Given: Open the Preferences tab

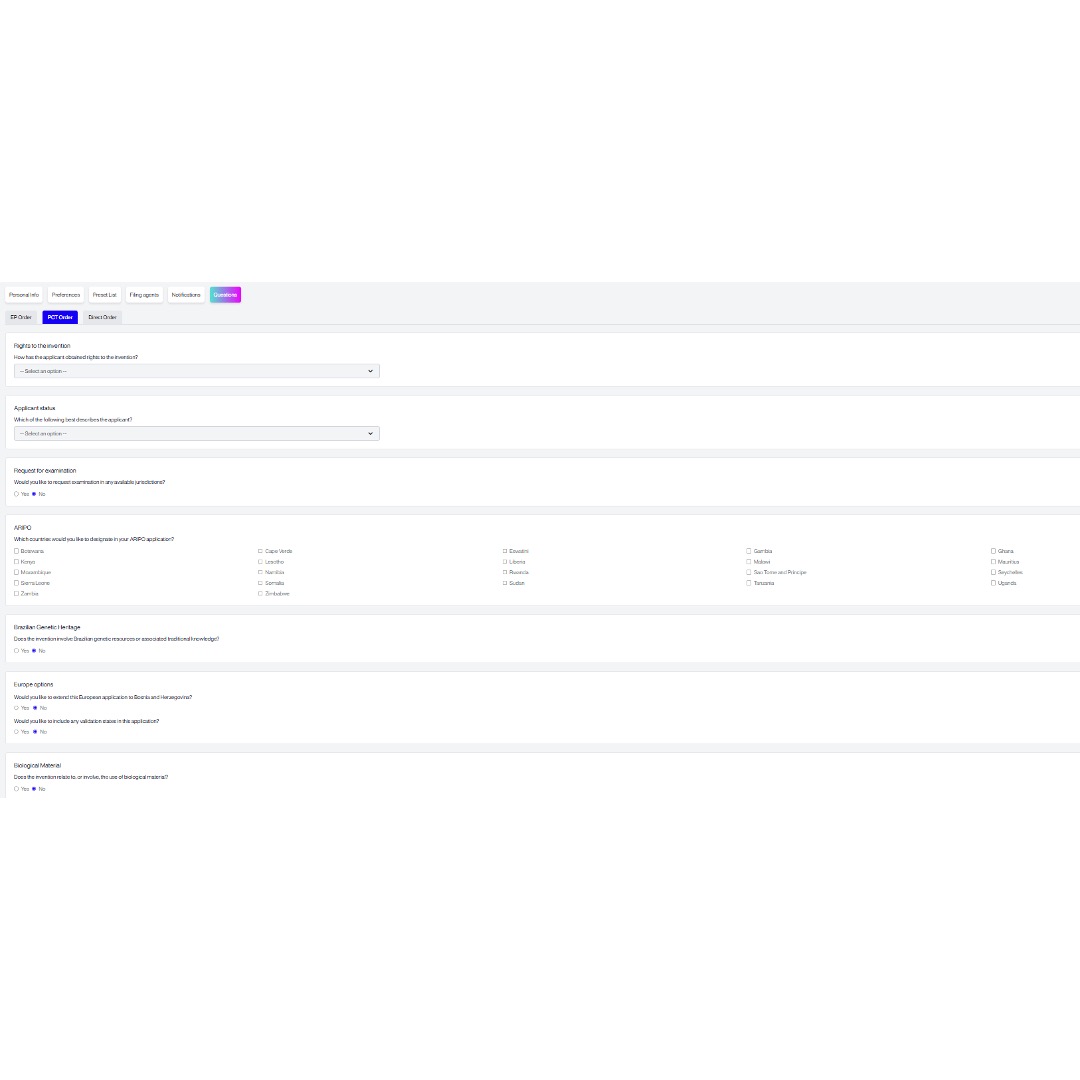Looking at the screenshot, I should tap(66, 295).
